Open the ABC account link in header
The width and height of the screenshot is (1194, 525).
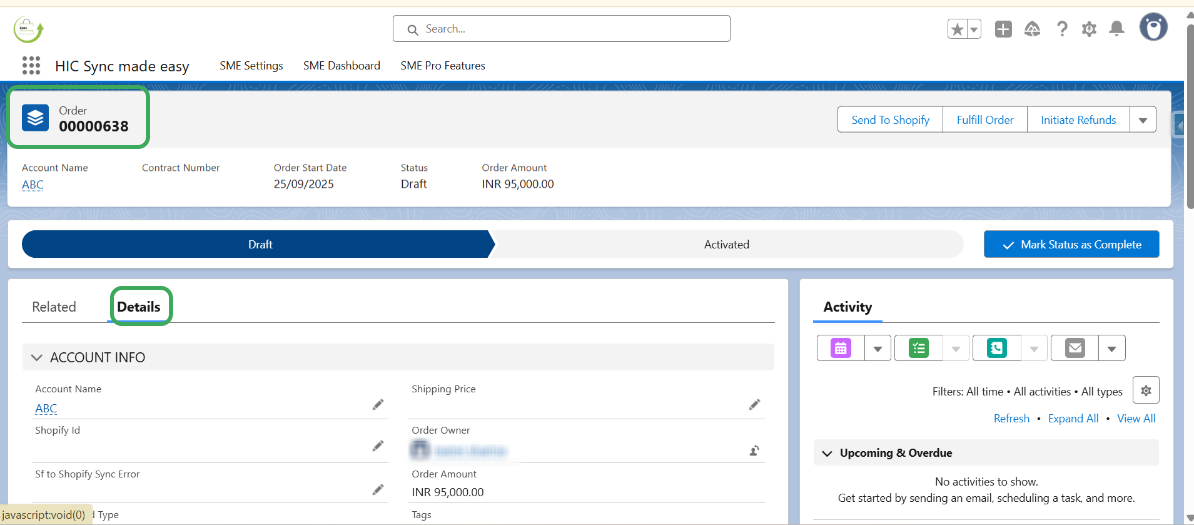coord(33,184)
